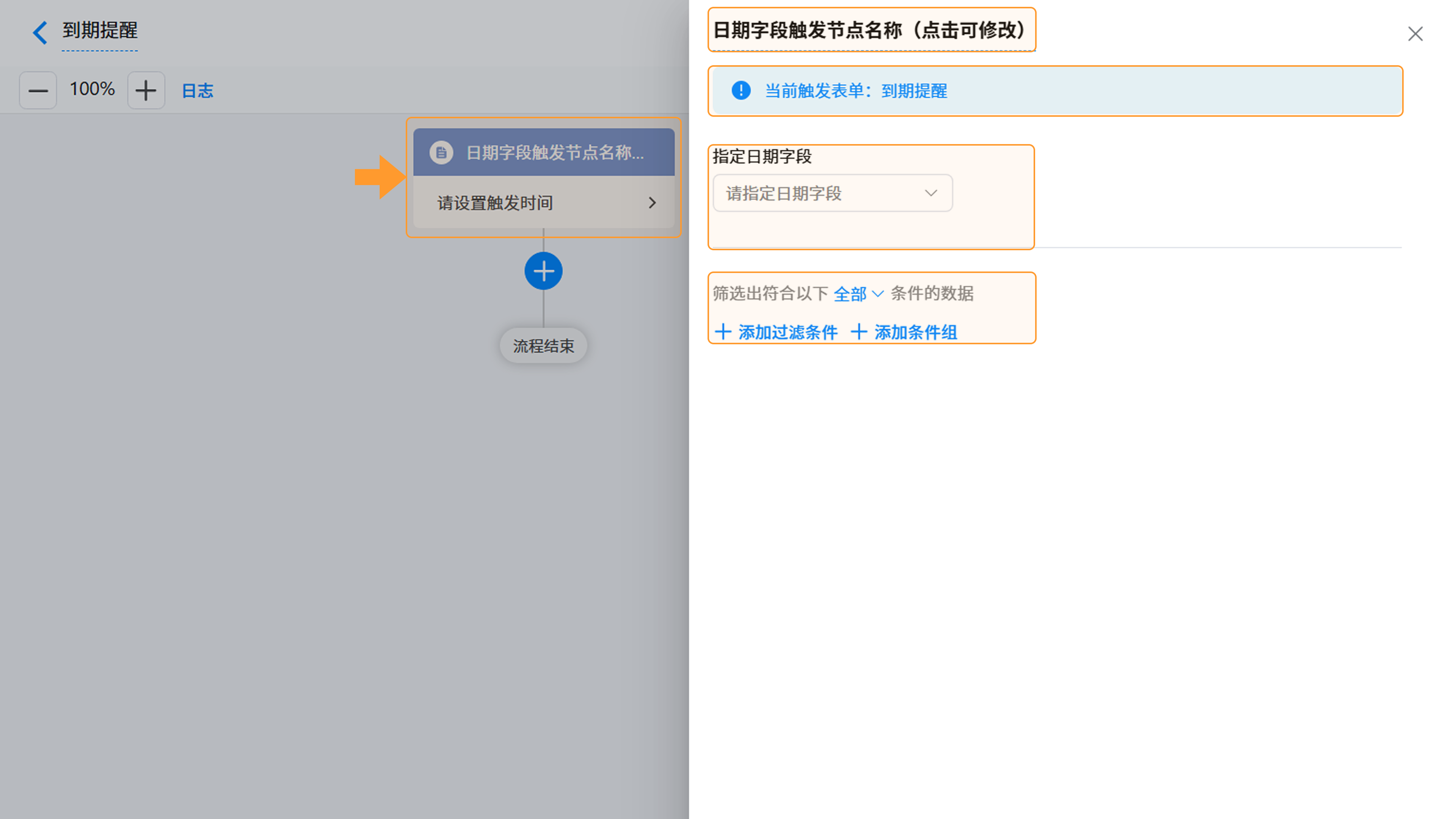Click the plus icon before 添加过滤条件
1456x819 pixels.
click(722, 332)
